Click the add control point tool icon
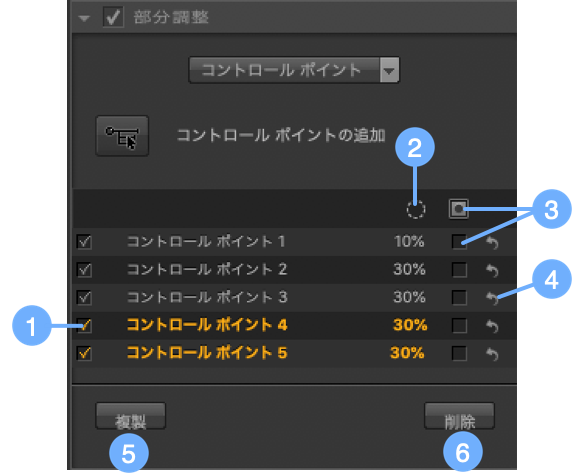Screen dimensions: 583x475 [122, 136]
